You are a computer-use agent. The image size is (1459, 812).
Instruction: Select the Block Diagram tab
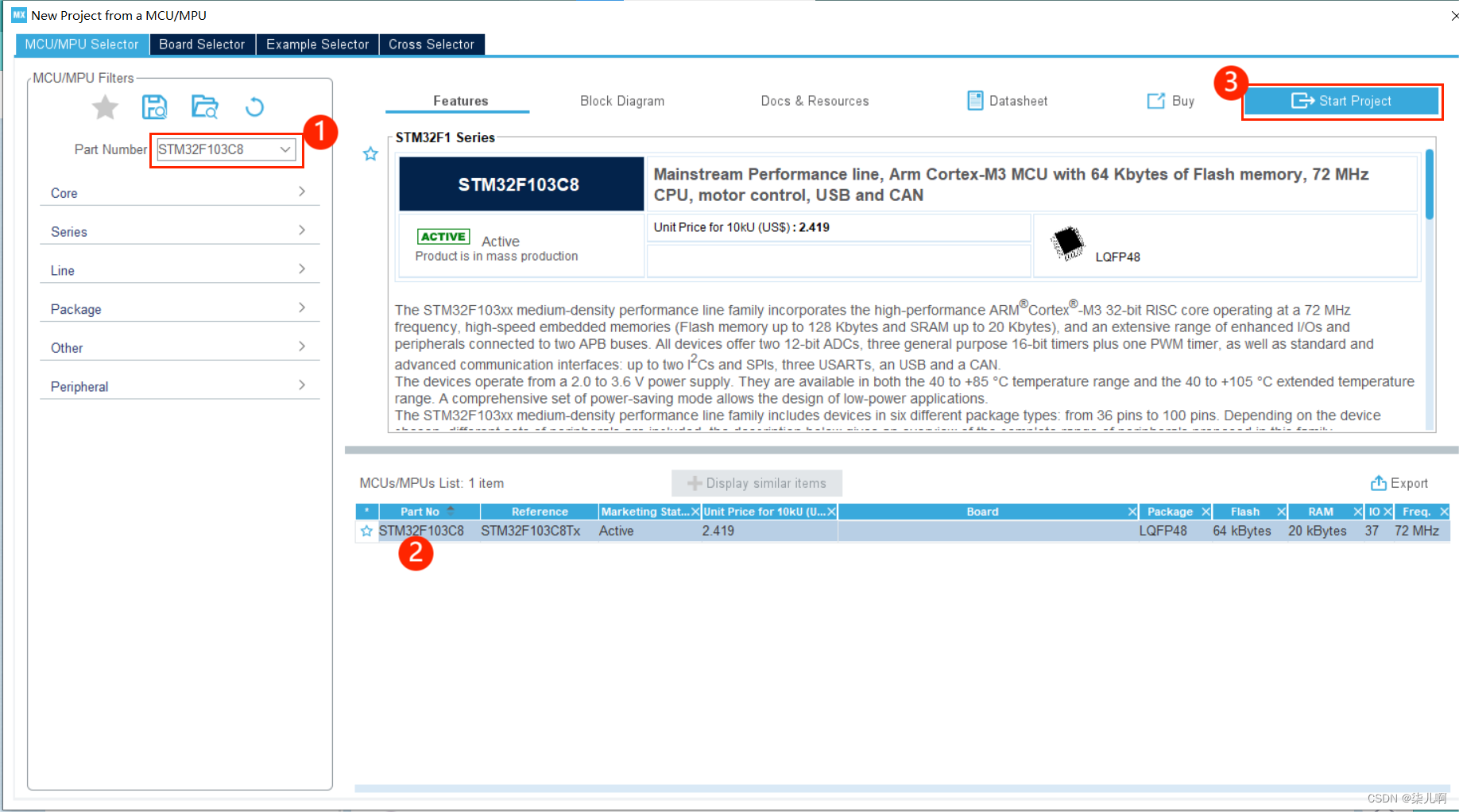coord(622,101)
